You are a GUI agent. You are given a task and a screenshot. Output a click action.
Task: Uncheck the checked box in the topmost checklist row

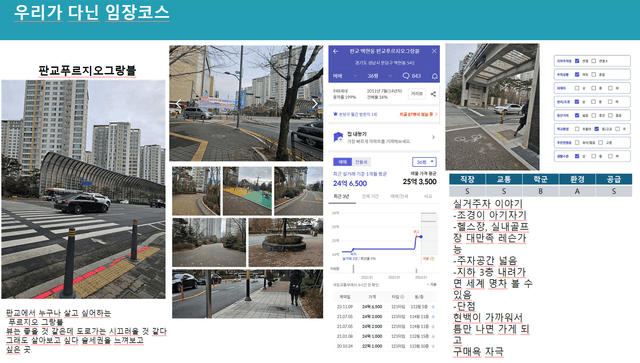[577, 61]
